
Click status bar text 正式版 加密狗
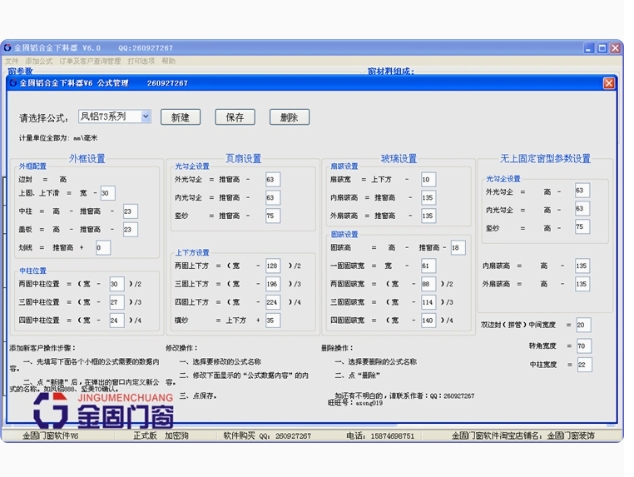161,436
